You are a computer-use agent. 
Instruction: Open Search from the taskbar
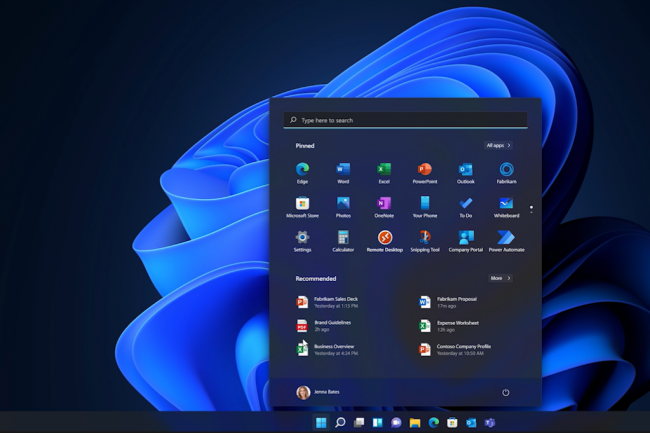(340, 423)
